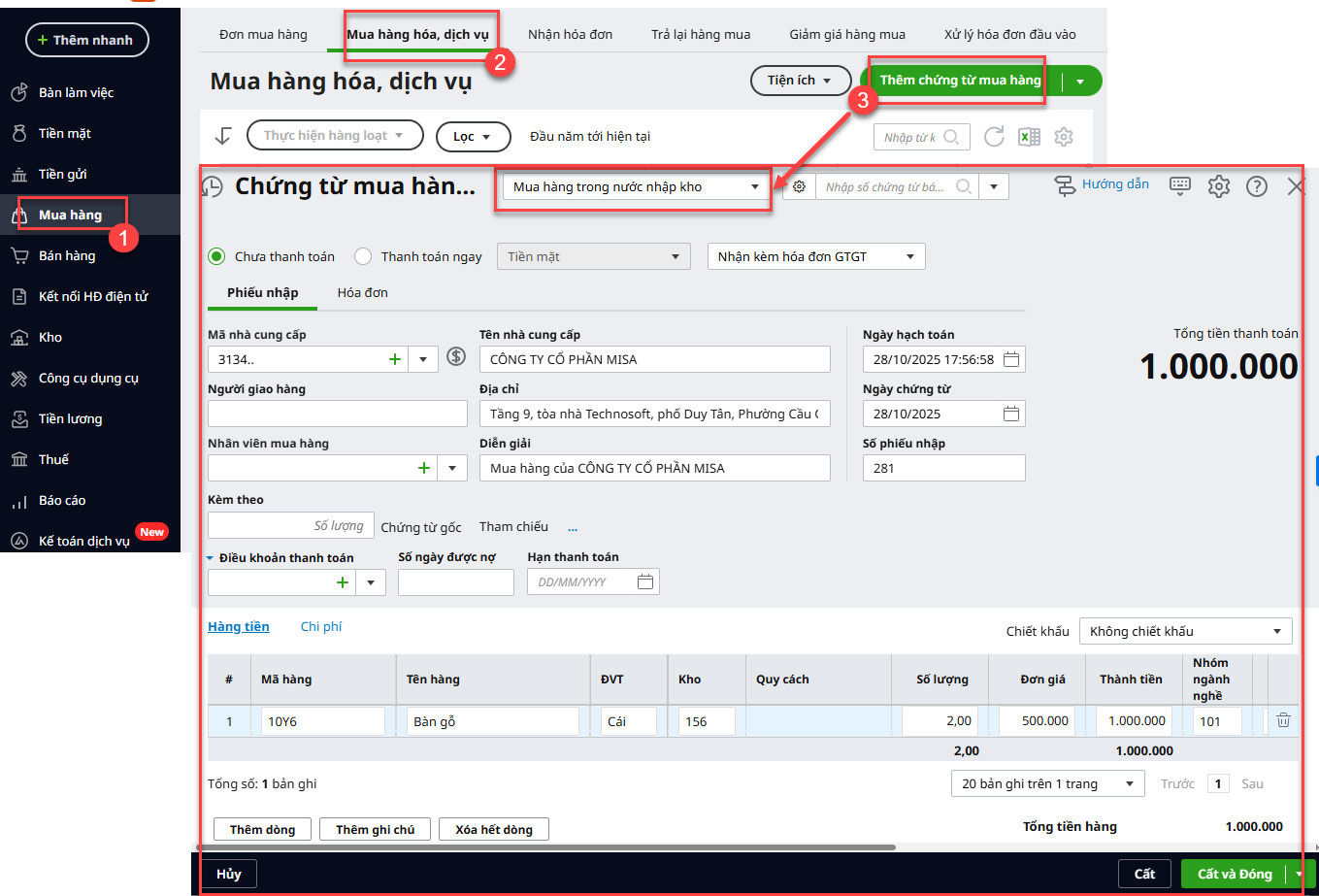Click the Cất và Đóng button
Image resolution: width=1319 pixels, height=896 pixels.
pyautogui.click(x=1234, y=874)
